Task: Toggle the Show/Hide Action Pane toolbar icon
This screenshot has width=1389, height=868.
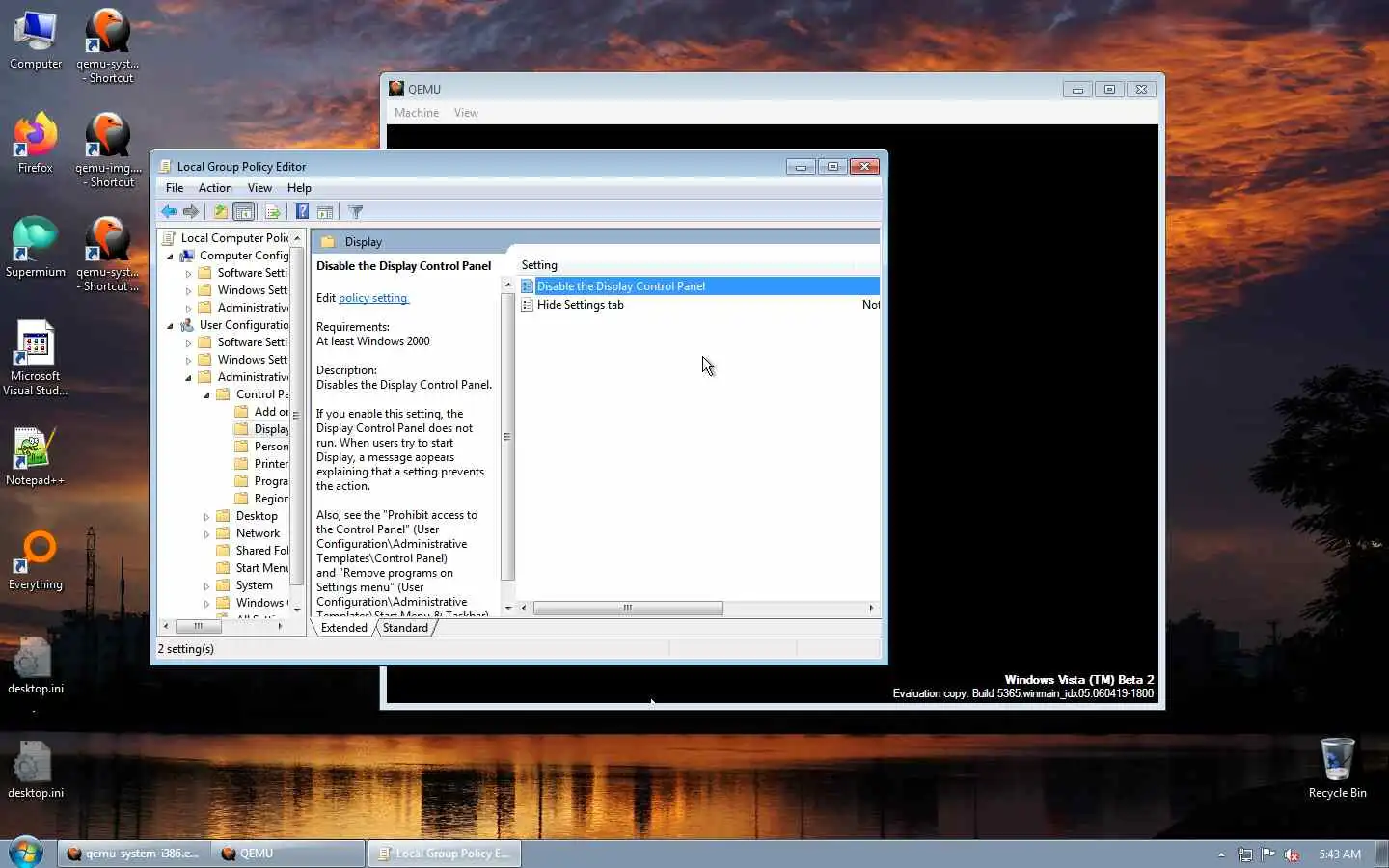Action: click(325, 212)
